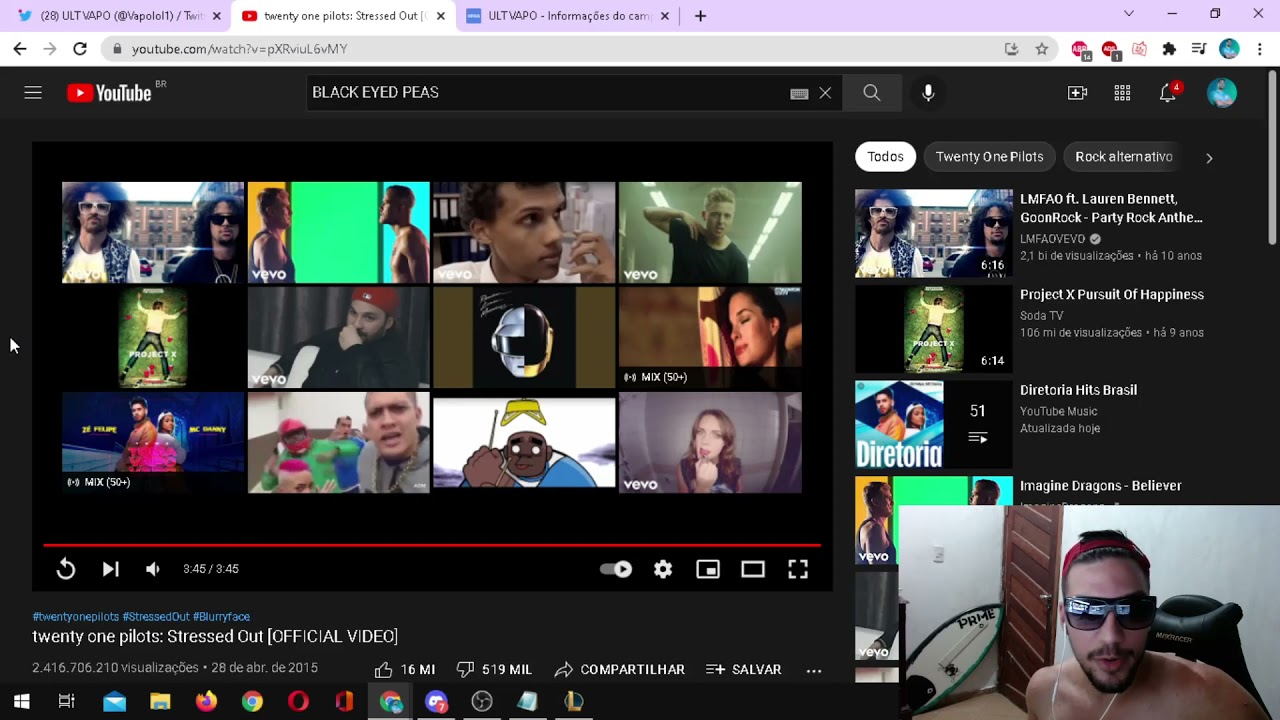
Task: Open Project X Pursuit Of Happiness thumbnail
Action: (933, 329)
